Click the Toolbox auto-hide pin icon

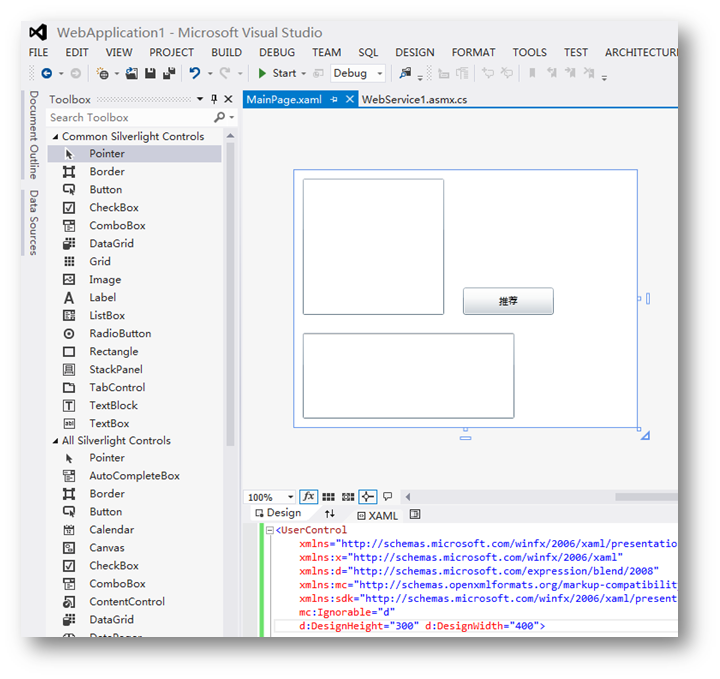(214, 99)
